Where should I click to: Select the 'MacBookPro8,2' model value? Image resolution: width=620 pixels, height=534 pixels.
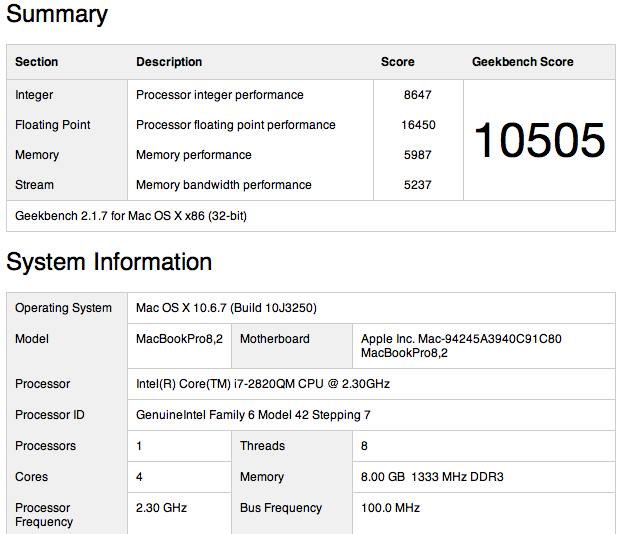(x=179, y=339)
